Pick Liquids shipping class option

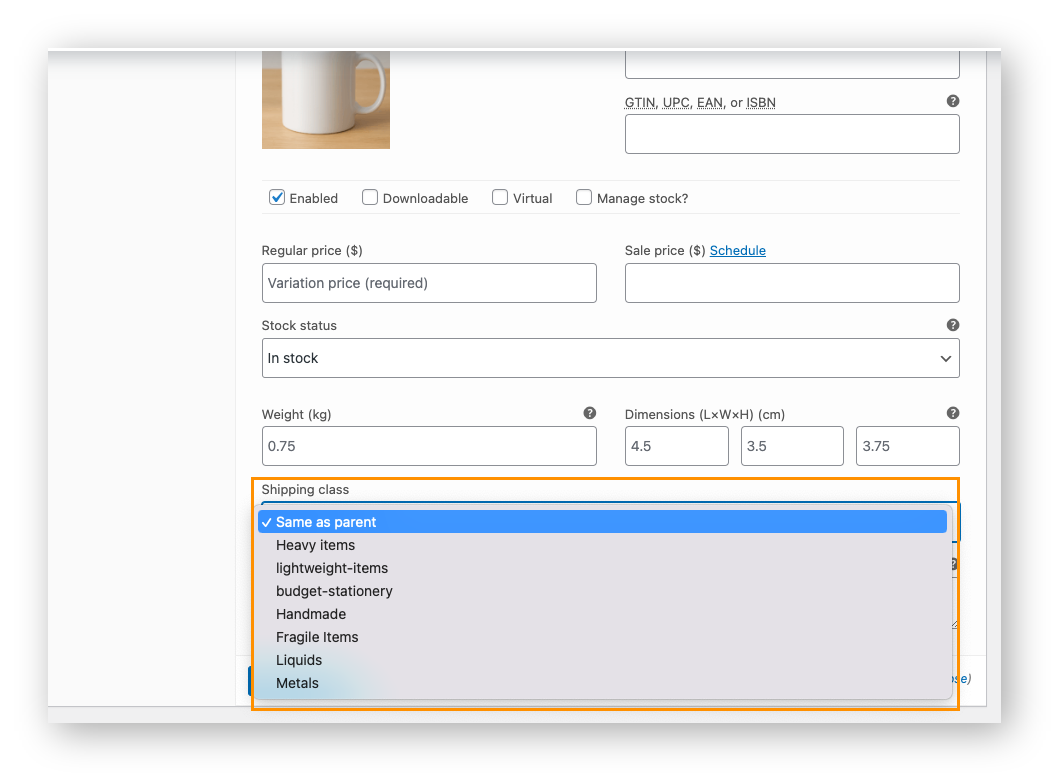(x=602, y=660)
